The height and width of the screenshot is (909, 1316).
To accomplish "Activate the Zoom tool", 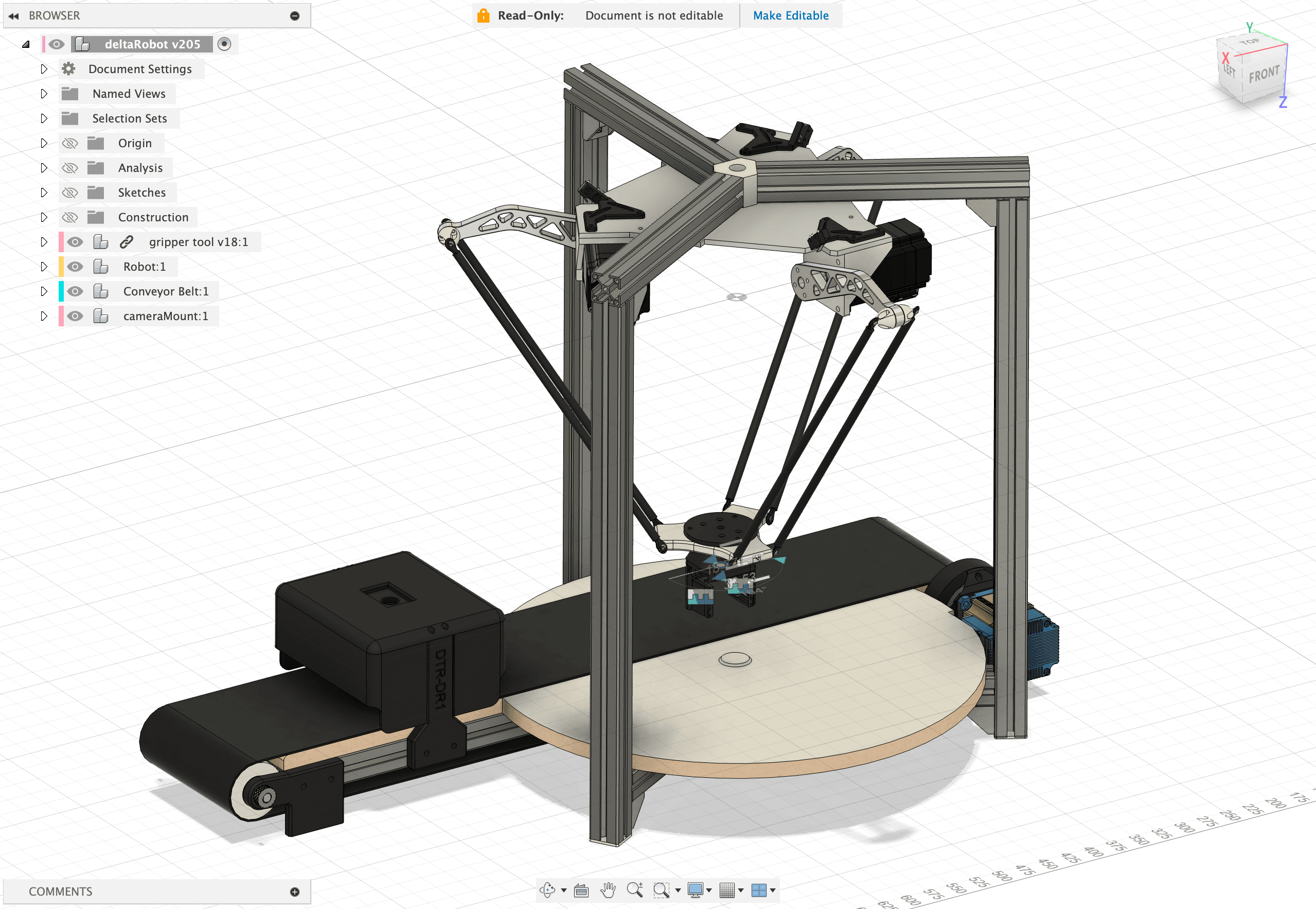I will (x=635, y=889).
